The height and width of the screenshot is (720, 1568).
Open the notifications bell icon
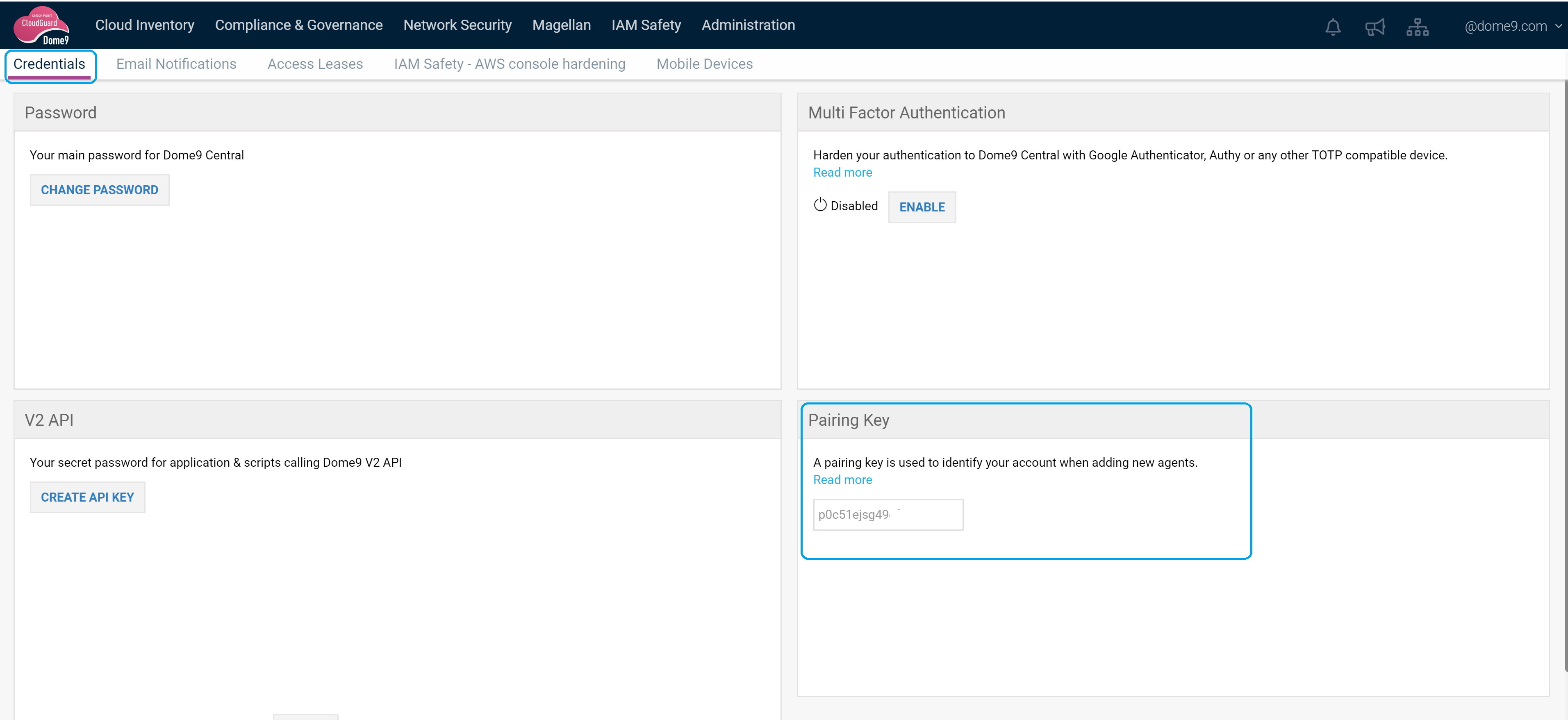point(1332,27)
